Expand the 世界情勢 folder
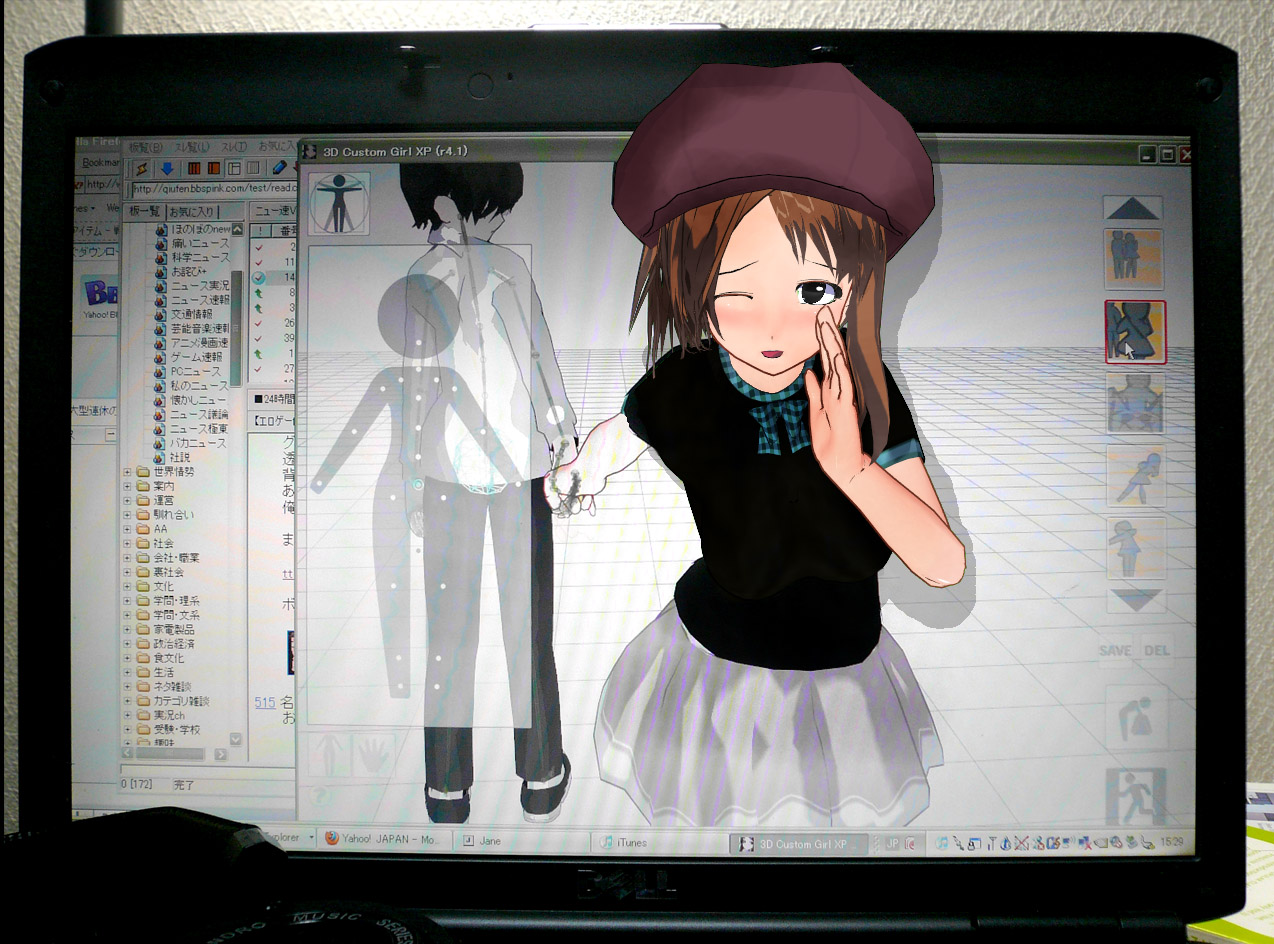 tap(128, 472)
